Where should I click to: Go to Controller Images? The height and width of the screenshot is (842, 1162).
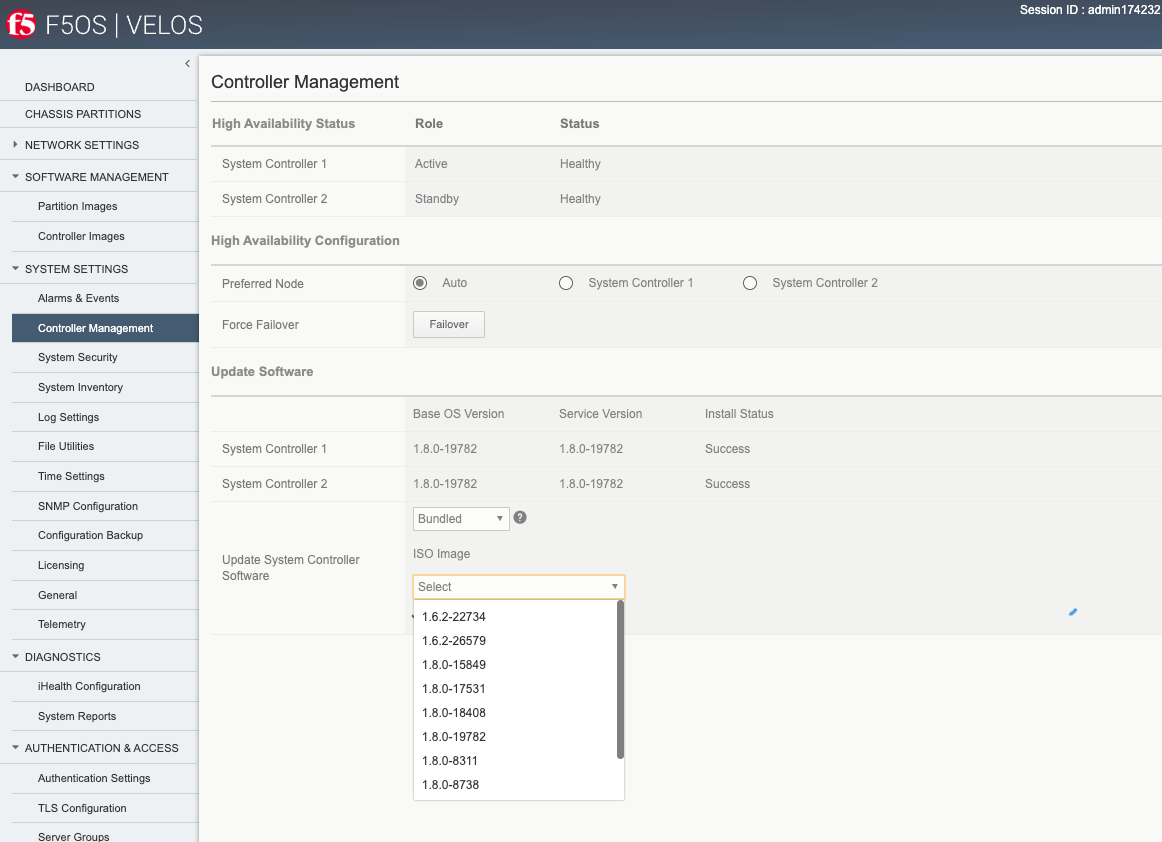82,236
